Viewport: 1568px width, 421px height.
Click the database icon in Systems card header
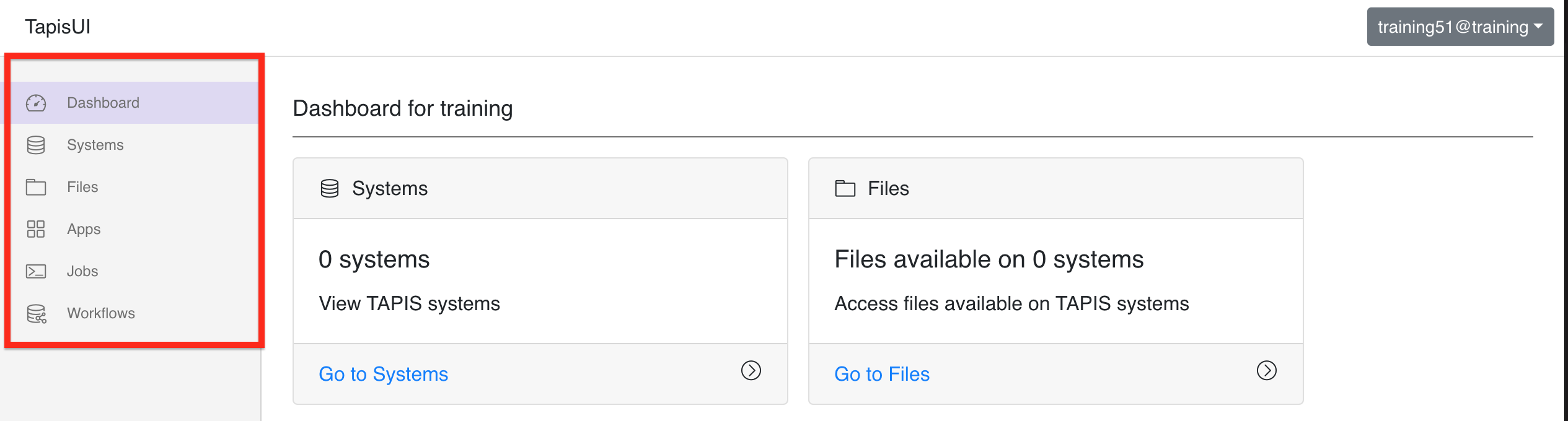click(330, 188)
